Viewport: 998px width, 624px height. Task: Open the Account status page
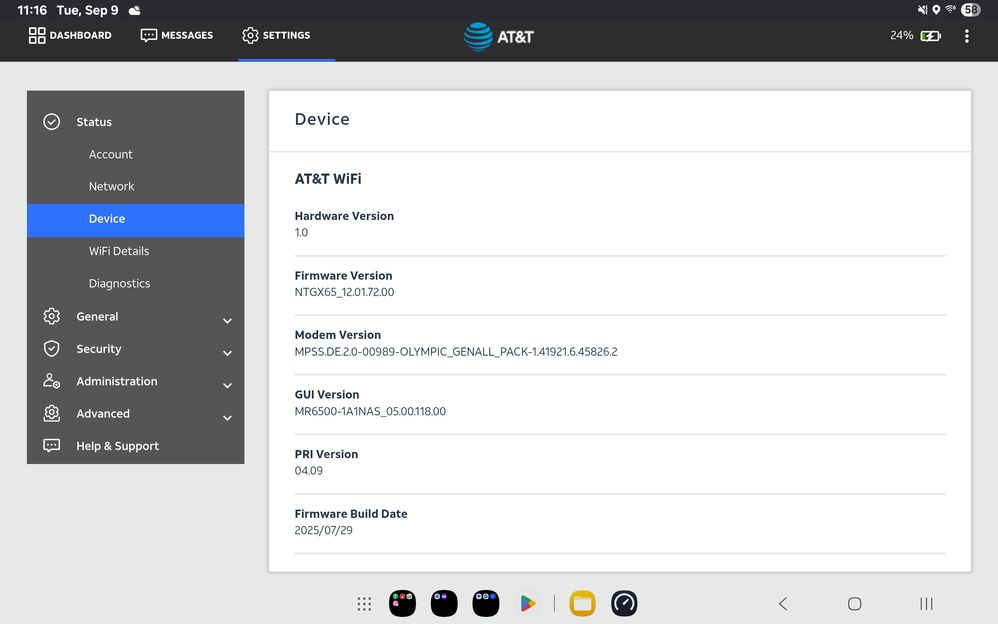111,154
